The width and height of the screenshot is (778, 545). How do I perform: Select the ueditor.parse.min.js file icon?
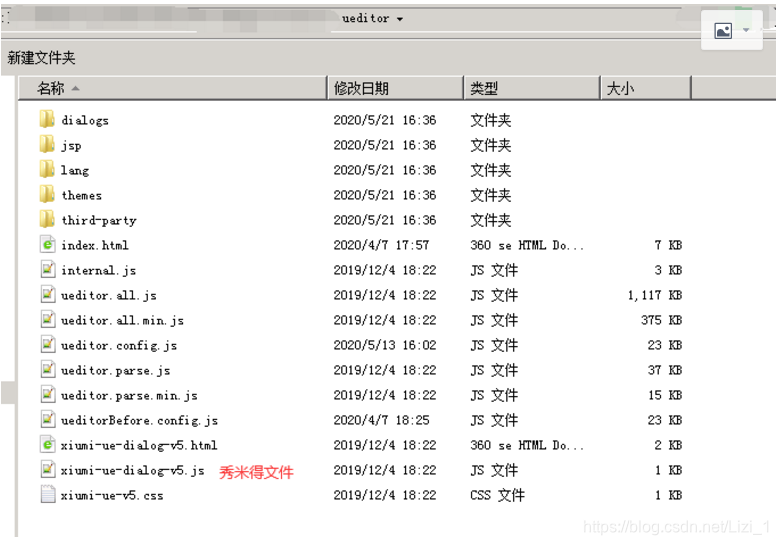48,395
